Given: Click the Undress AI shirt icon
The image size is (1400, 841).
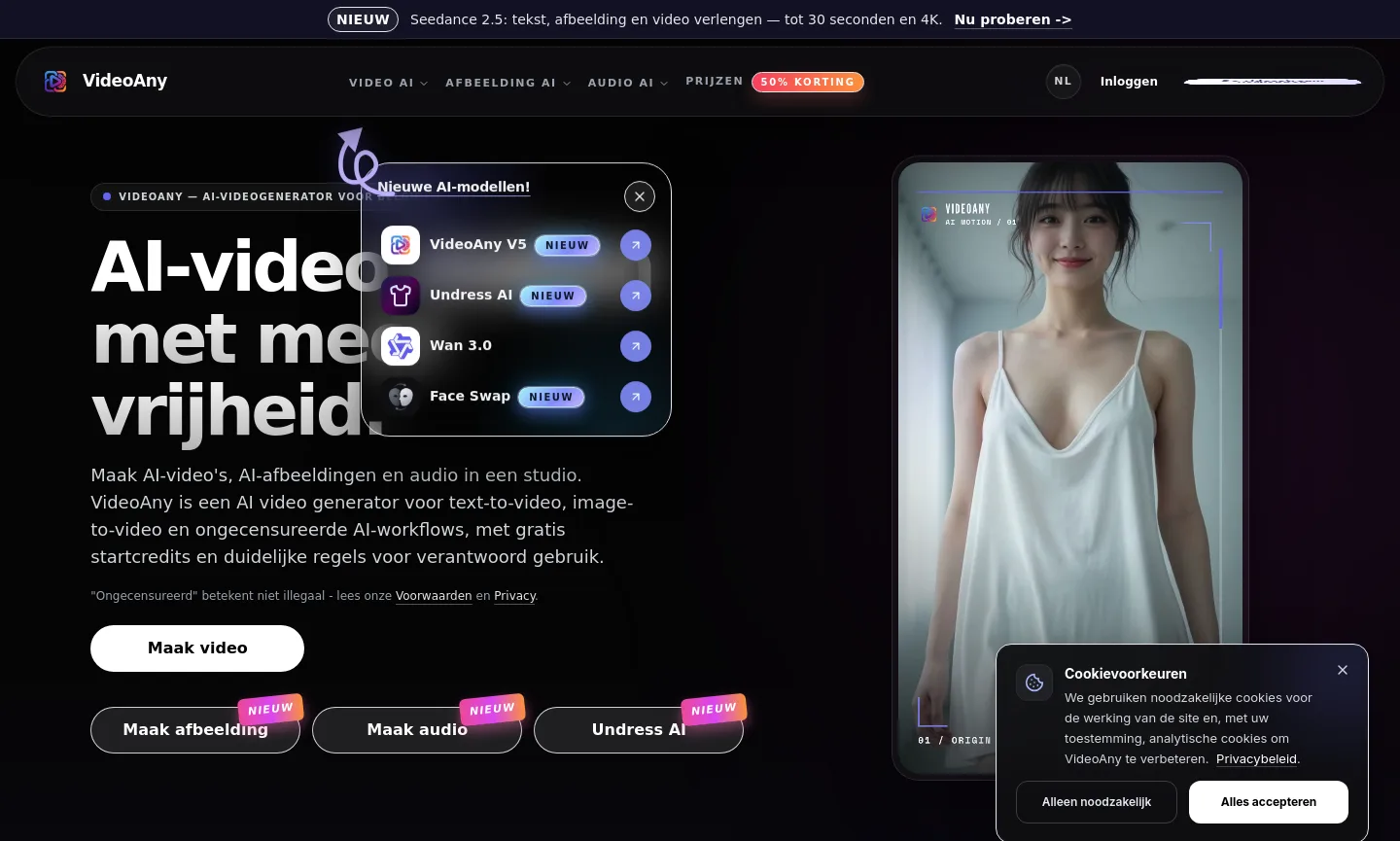Looking at the screenshot, I should coord(401,296).
